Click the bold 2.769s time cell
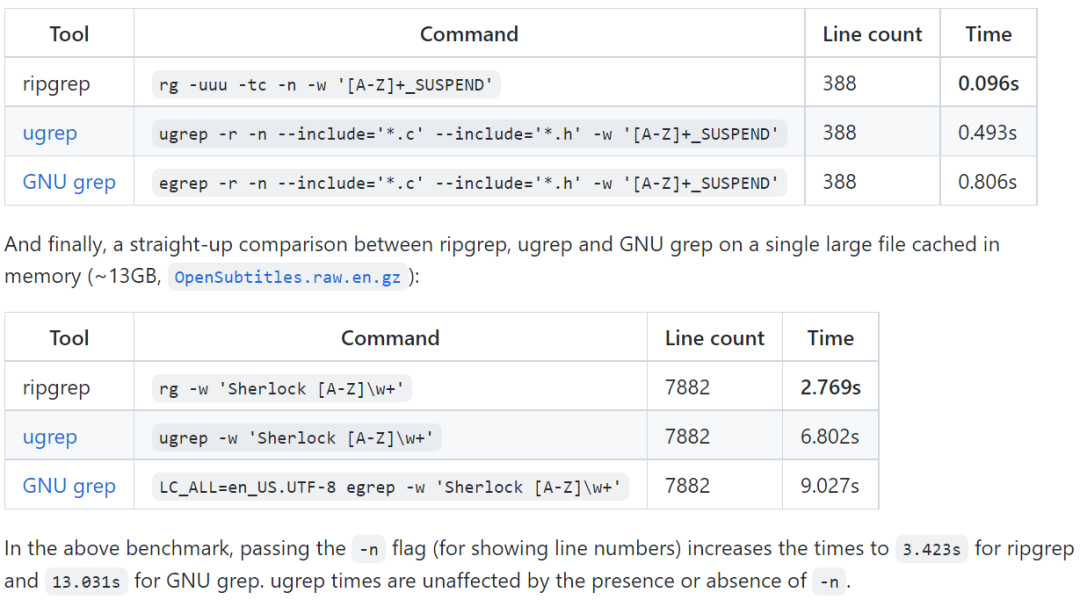1080x607 pixels. pyautogui.click(x=831, y=387)
